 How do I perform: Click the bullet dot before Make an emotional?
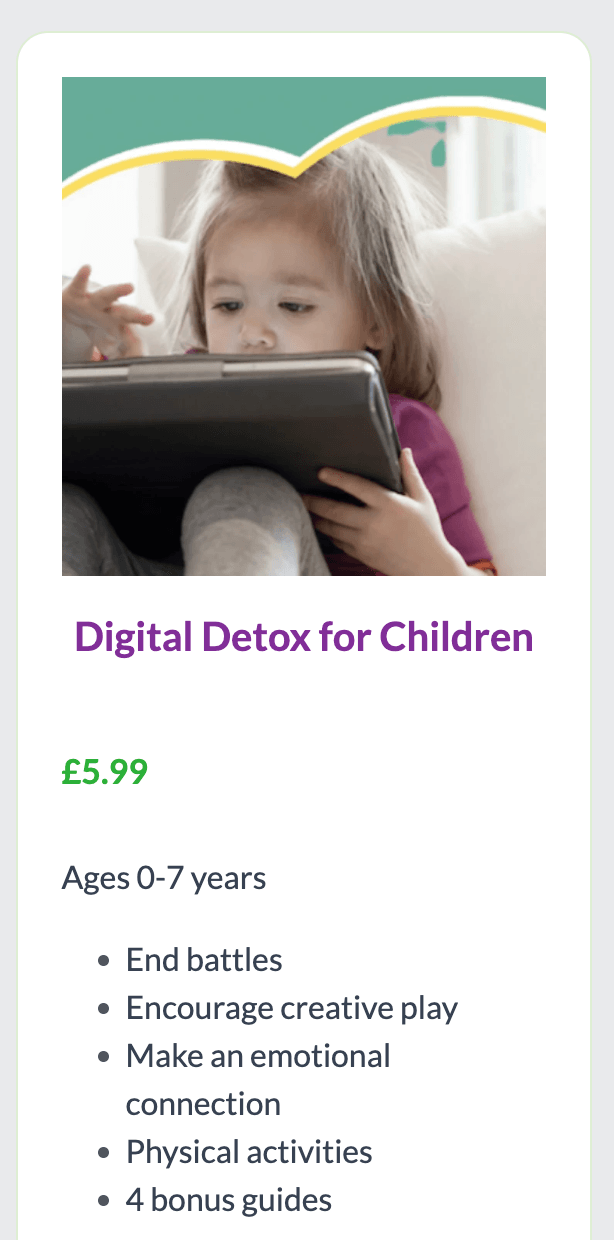(104, 1058)
